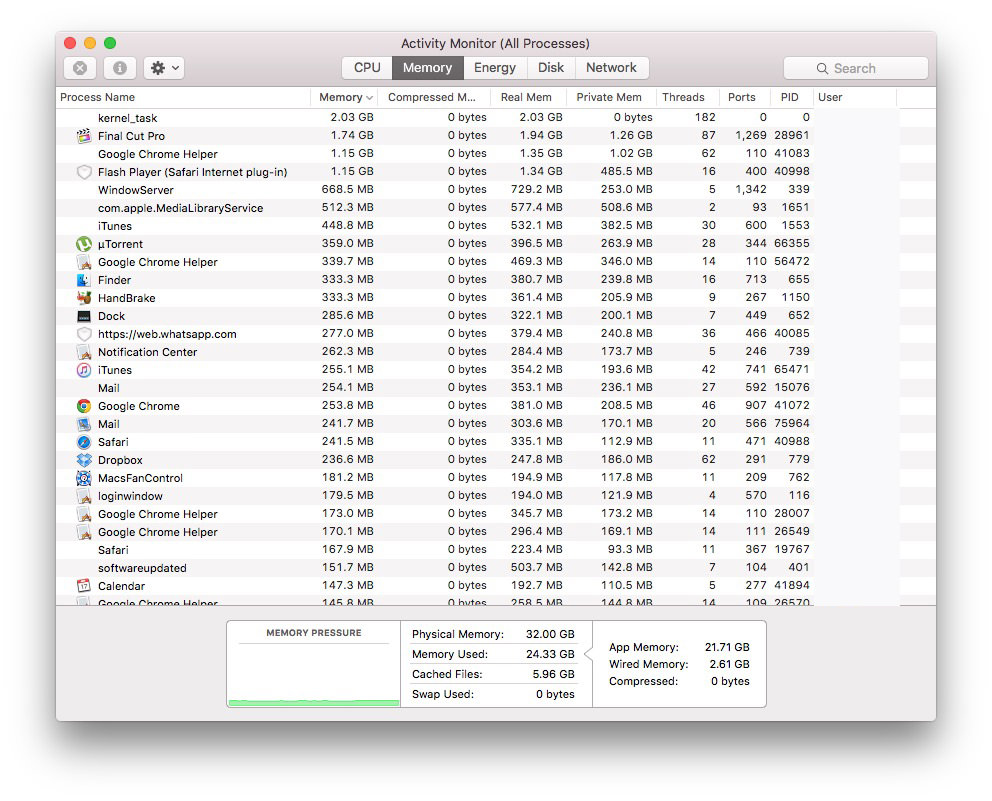The image size is (992, 801).
Task: Sort by Ports column header
Action: tap(745, 97)
